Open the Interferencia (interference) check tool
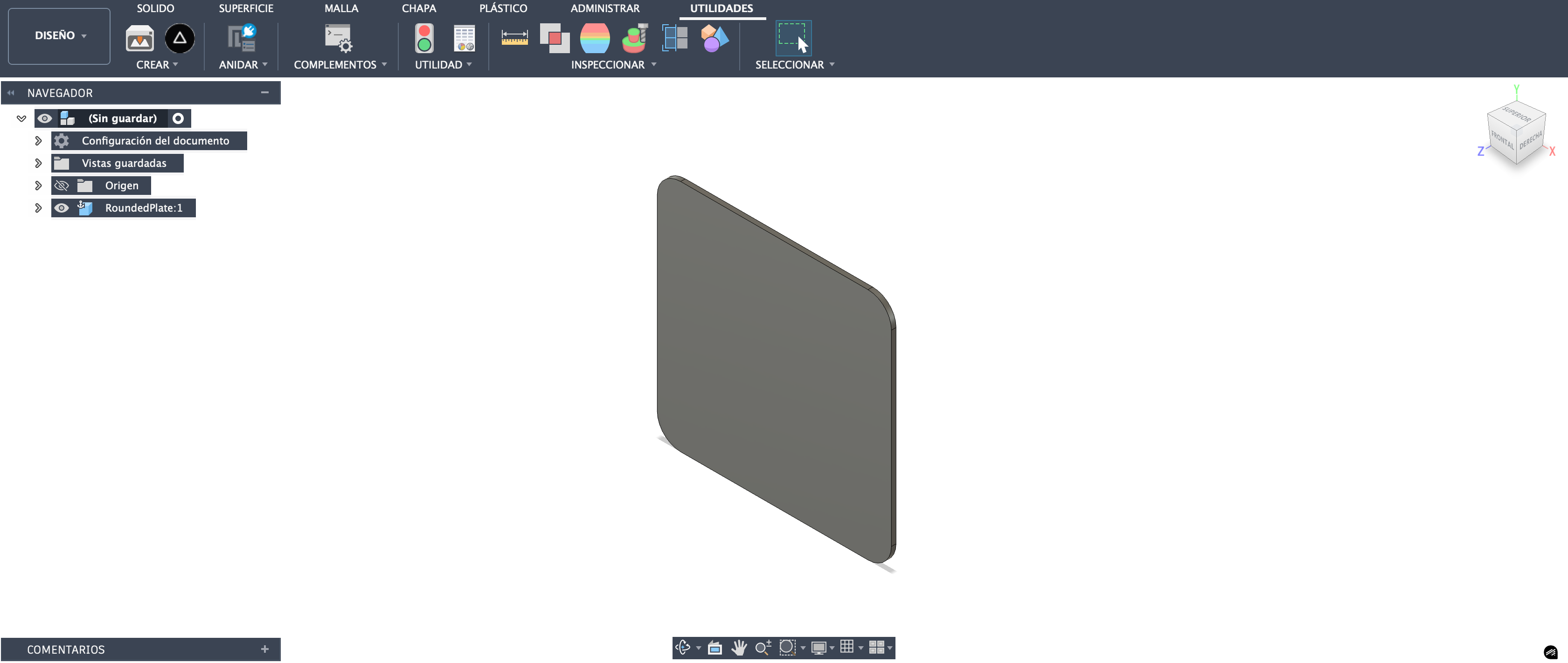 point(554,38)
